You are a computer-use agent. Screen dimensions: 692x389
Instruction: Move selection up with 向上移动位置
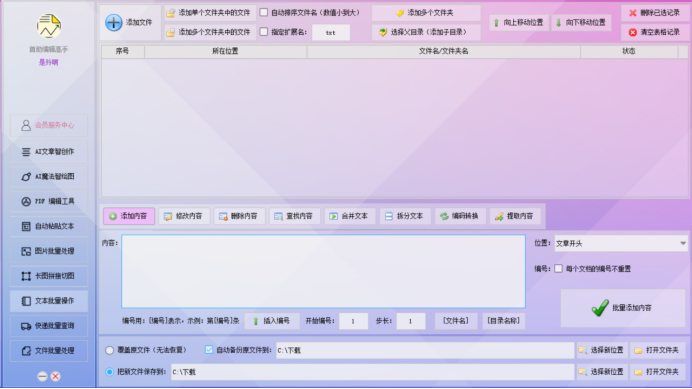click(519, 23)
